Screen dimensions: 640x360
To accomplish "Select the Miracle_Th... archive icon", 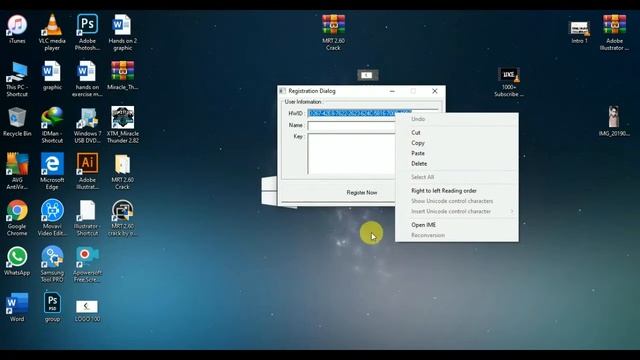I will [x=122, y=72].
